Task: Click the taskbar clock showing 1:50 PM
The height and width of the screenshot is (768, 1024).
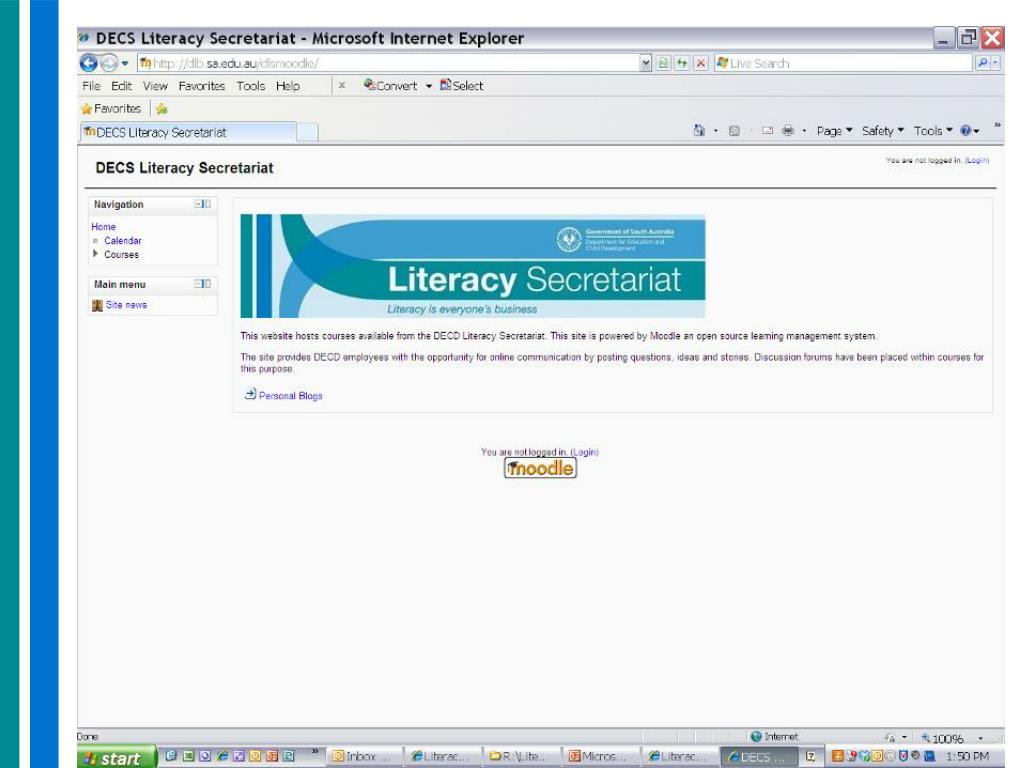Action: point(967,756)
